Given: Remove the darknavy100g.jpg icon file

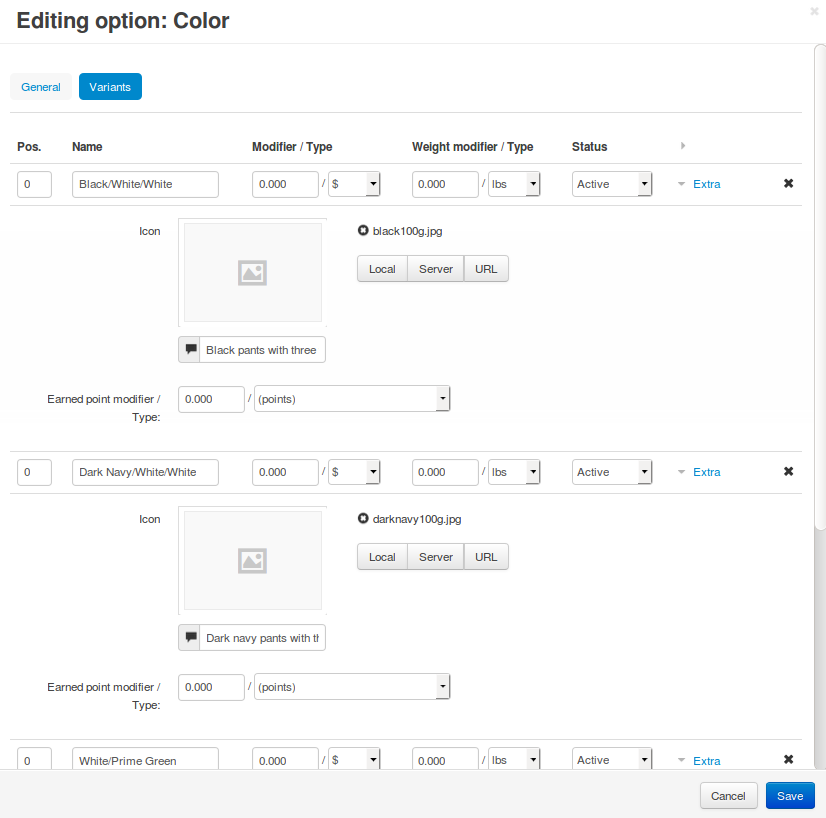Looking at the screenshot, I should (363, 518).
